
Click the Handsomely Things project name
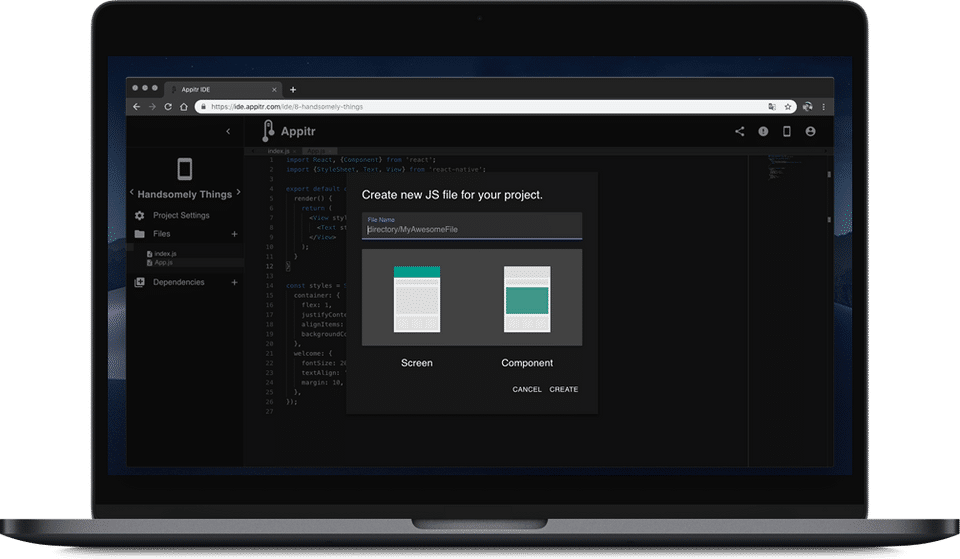click(185, 195)
